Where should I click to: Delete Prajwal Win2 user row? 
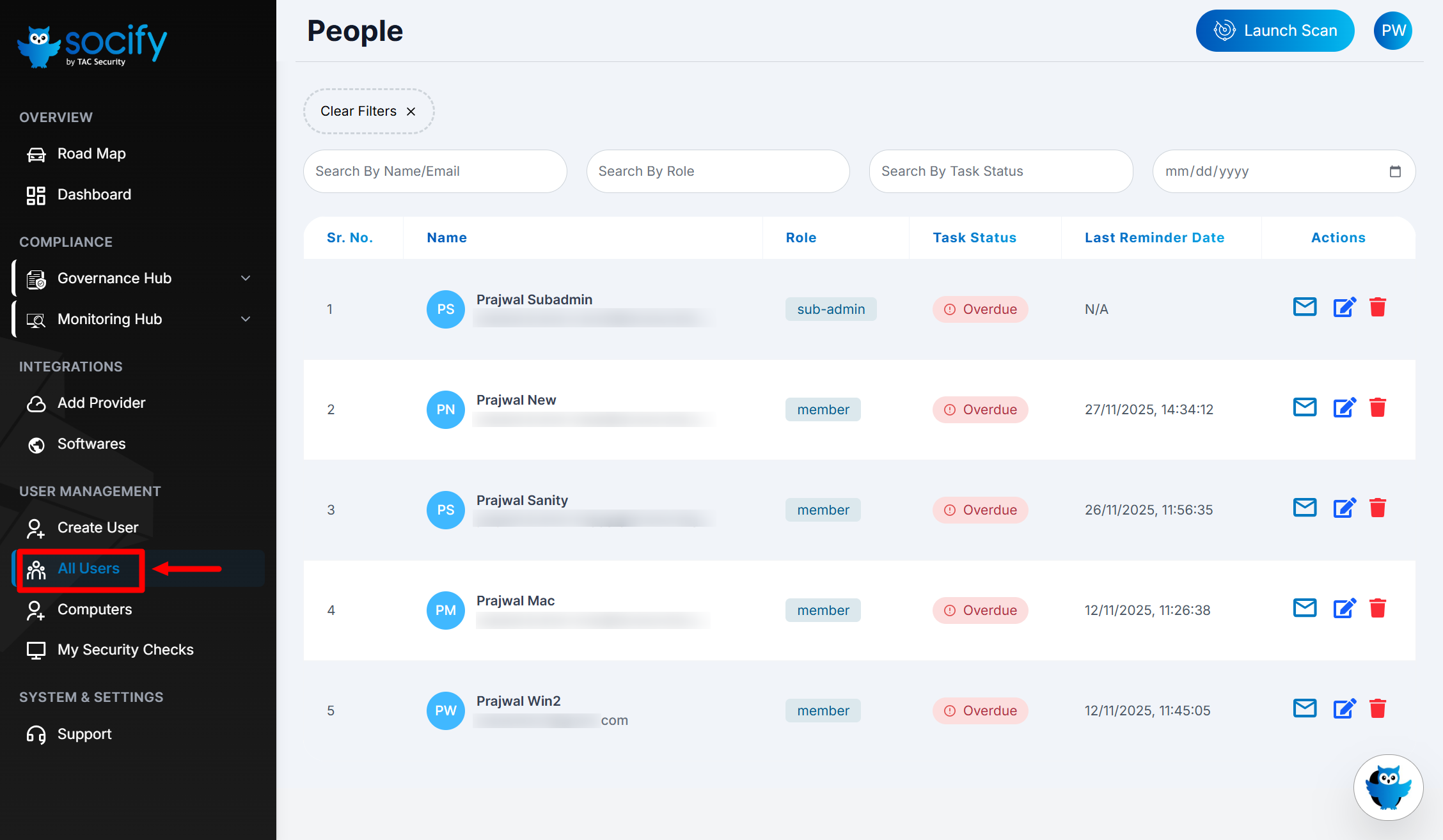point(1378,709)
